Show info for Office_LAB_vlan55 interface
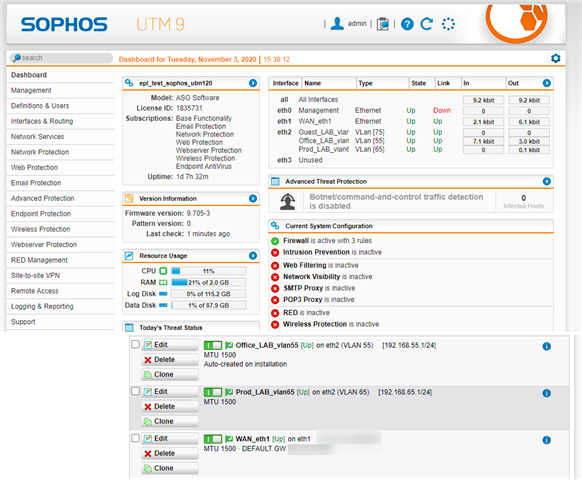 click(x=546, y=346)
